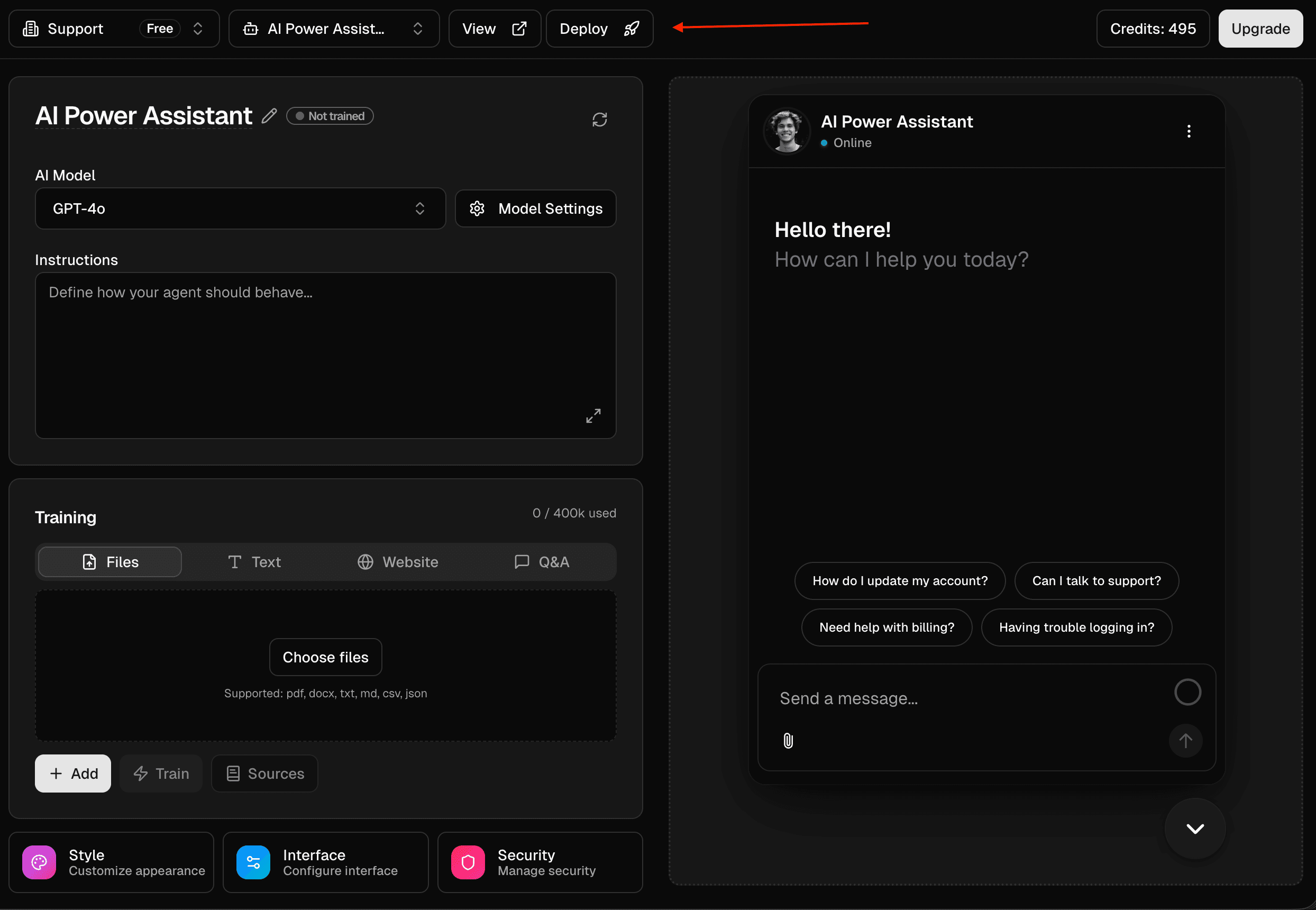This screenshot has width=1316, height=910.
Task: Open the Security settings card
Action: tap(539, 862)
